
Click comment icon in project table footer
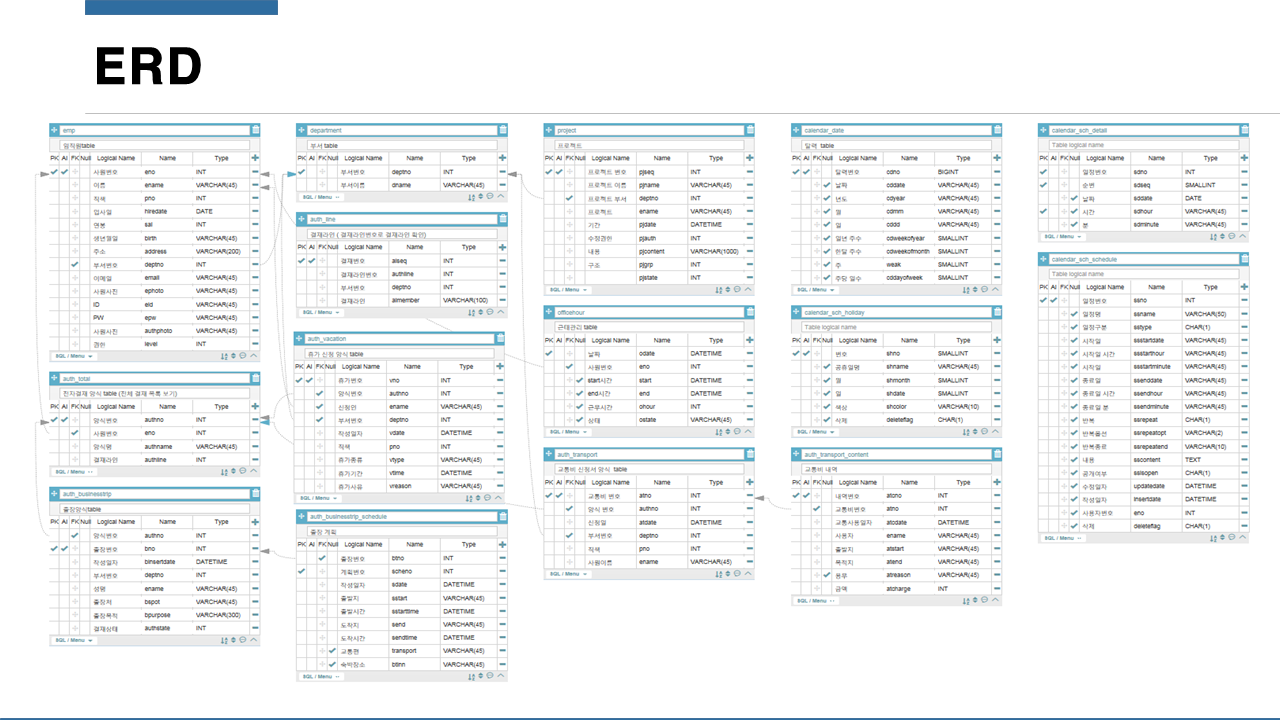737,289
